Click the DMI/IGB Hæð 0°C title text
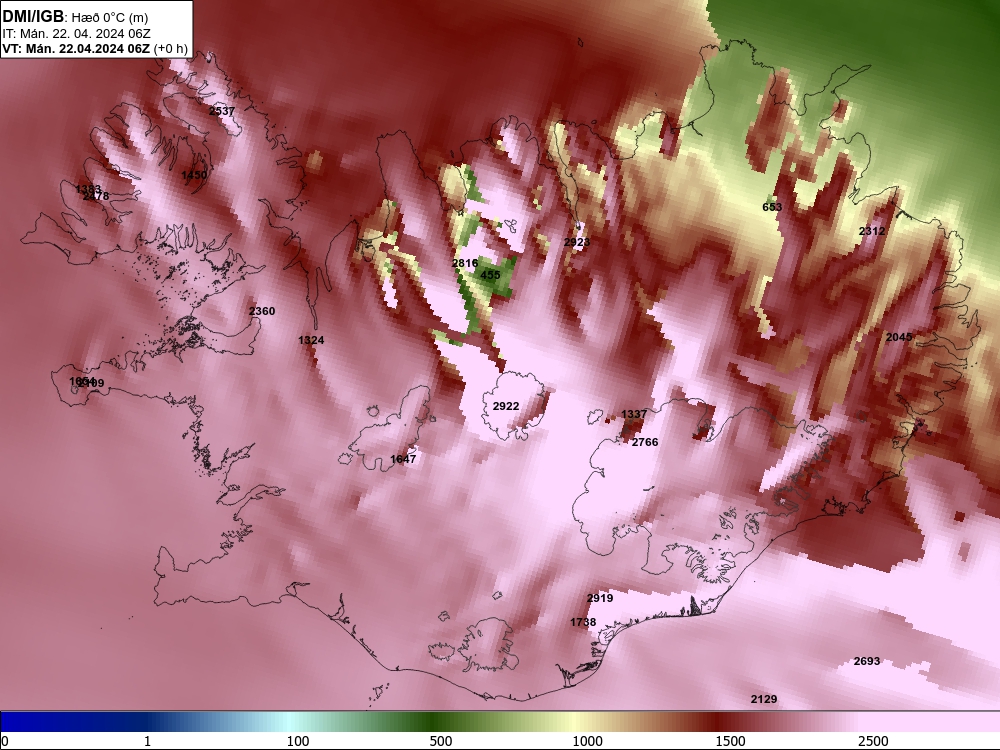1000x750 pixels. tap(75, 17)
